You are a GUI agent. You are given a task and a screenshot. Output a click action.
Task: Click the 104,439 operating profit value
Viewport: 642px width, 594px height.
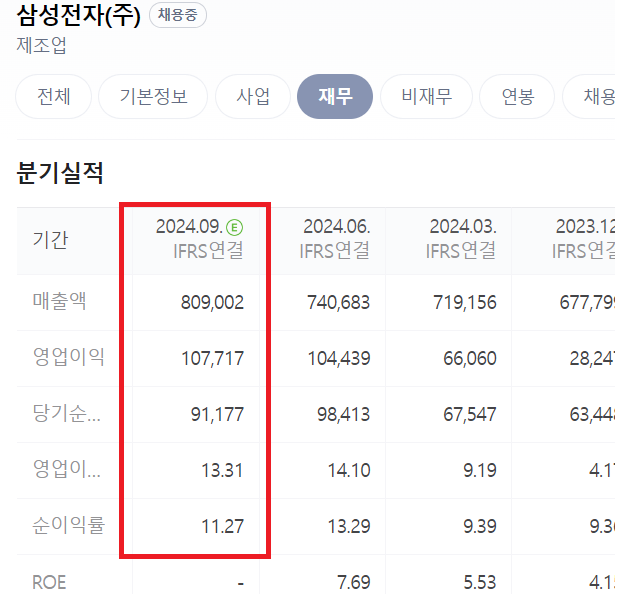click(x=339, y=359)
